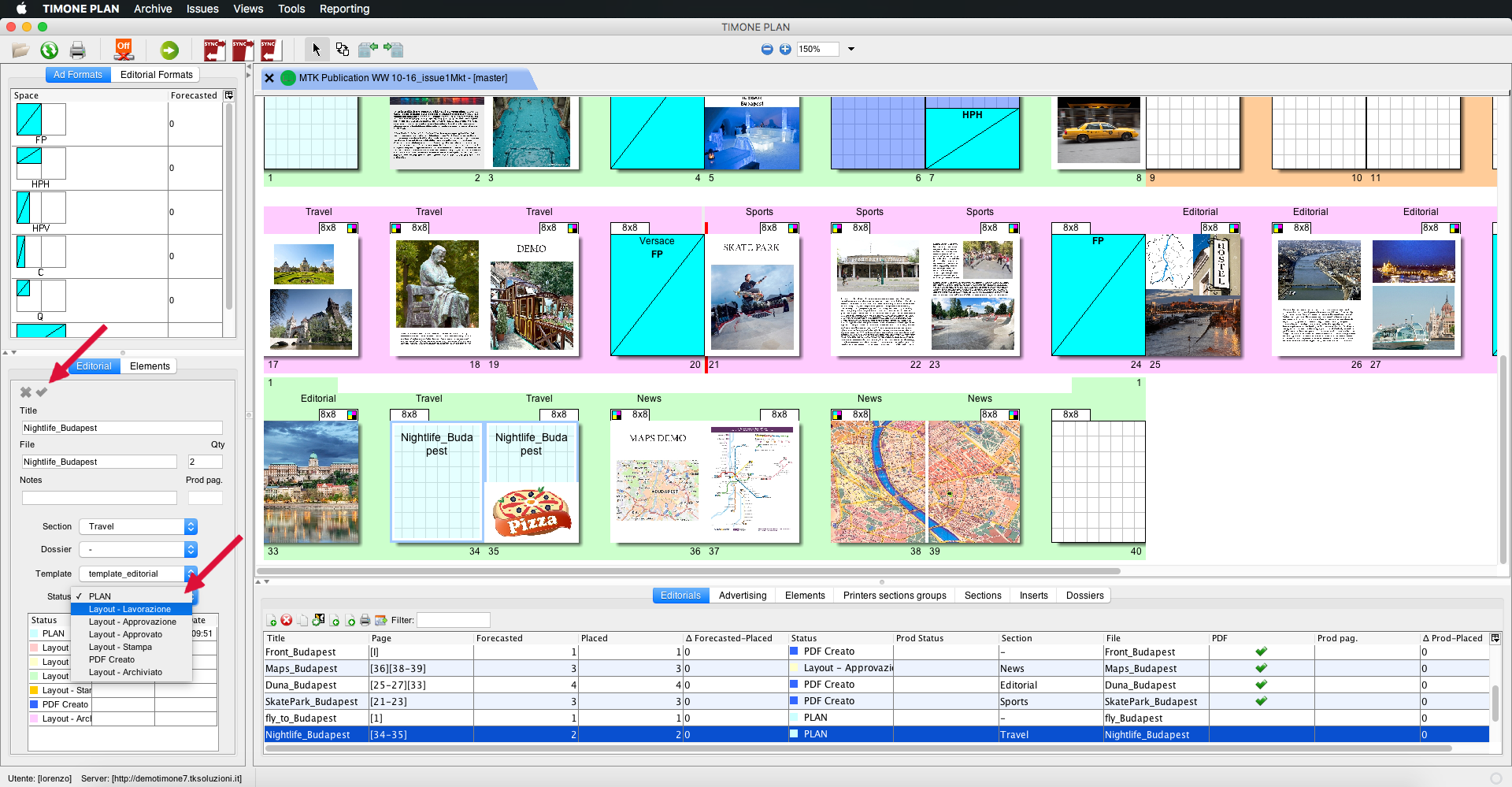Click the red delete icon in editorials toolbar
Screen dimensions: 1512x787
point(287,621)
